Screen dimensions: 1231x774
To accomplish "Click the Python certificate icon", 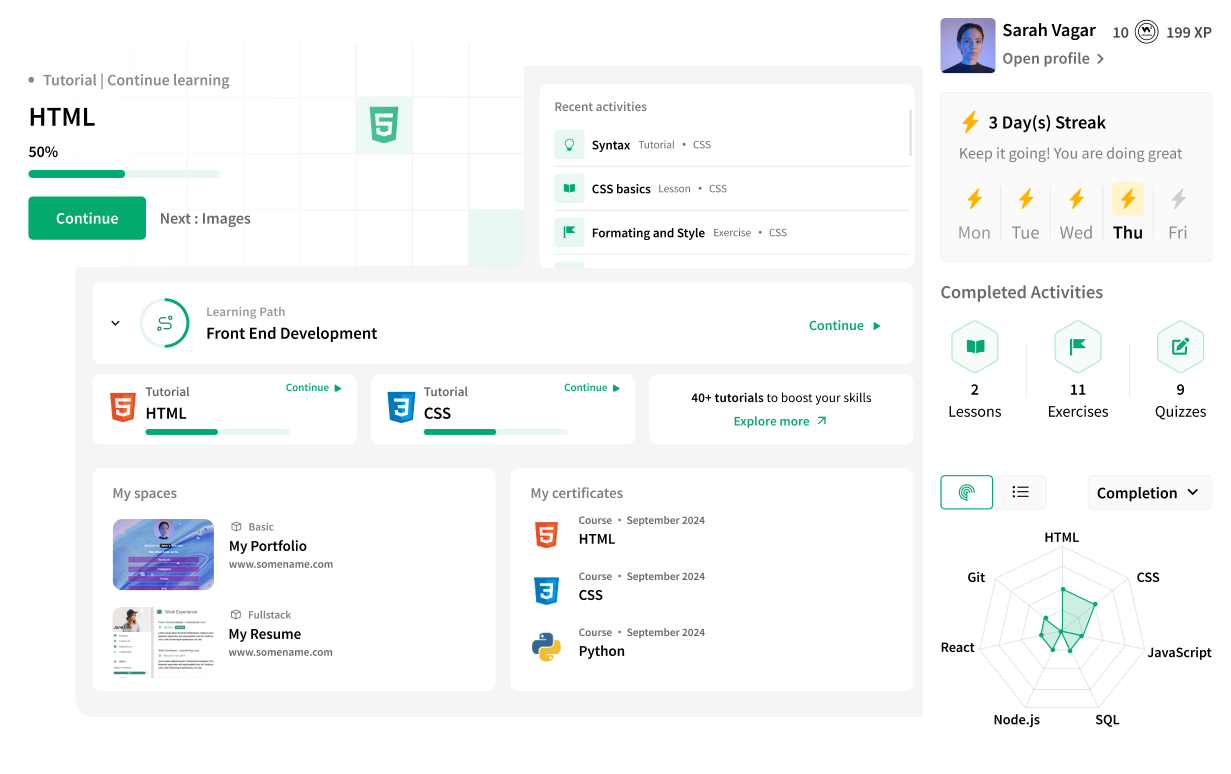I will tap(546, 645).
